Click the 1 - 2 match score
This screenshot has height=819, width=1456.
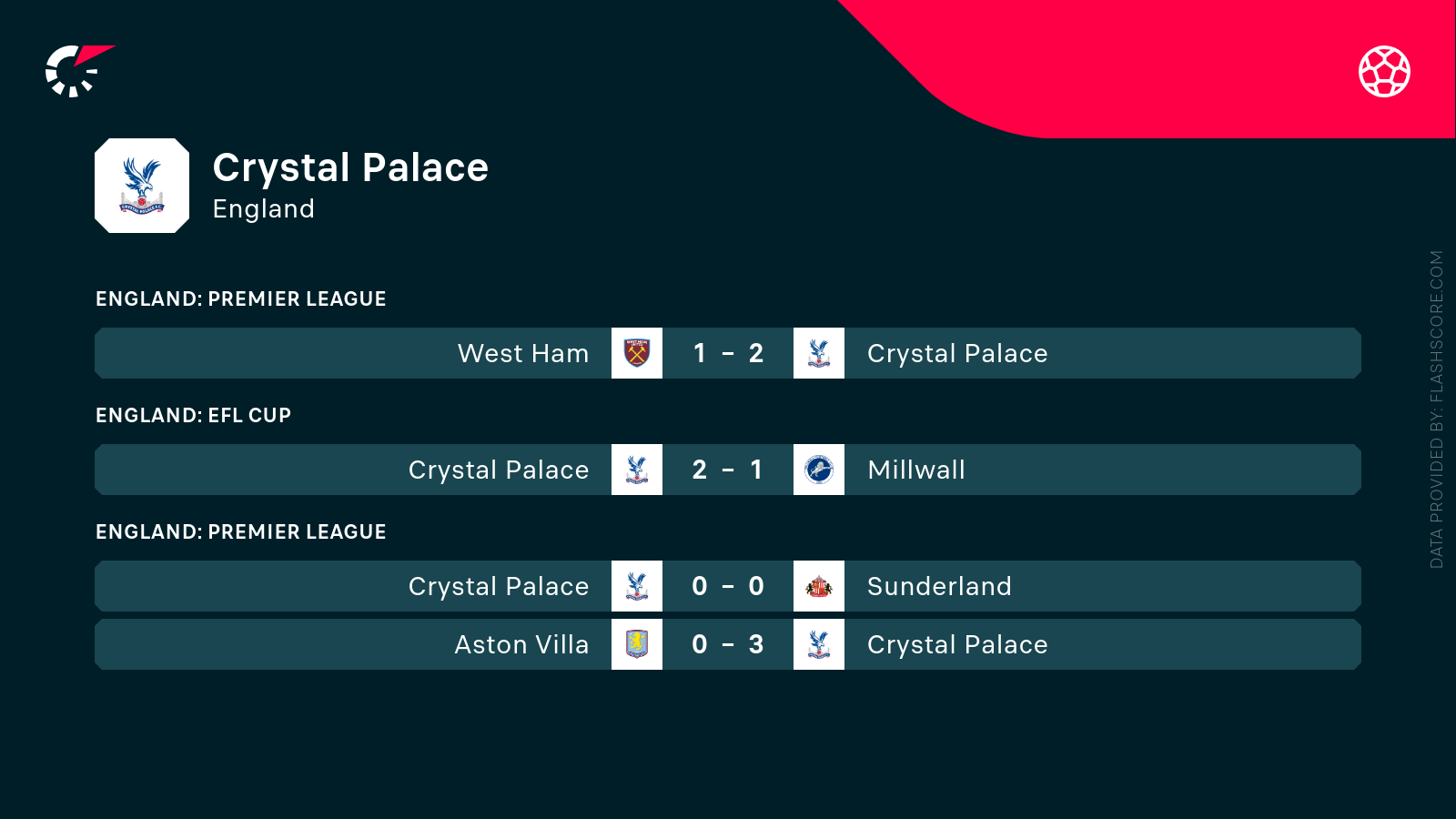coord(728,353)
